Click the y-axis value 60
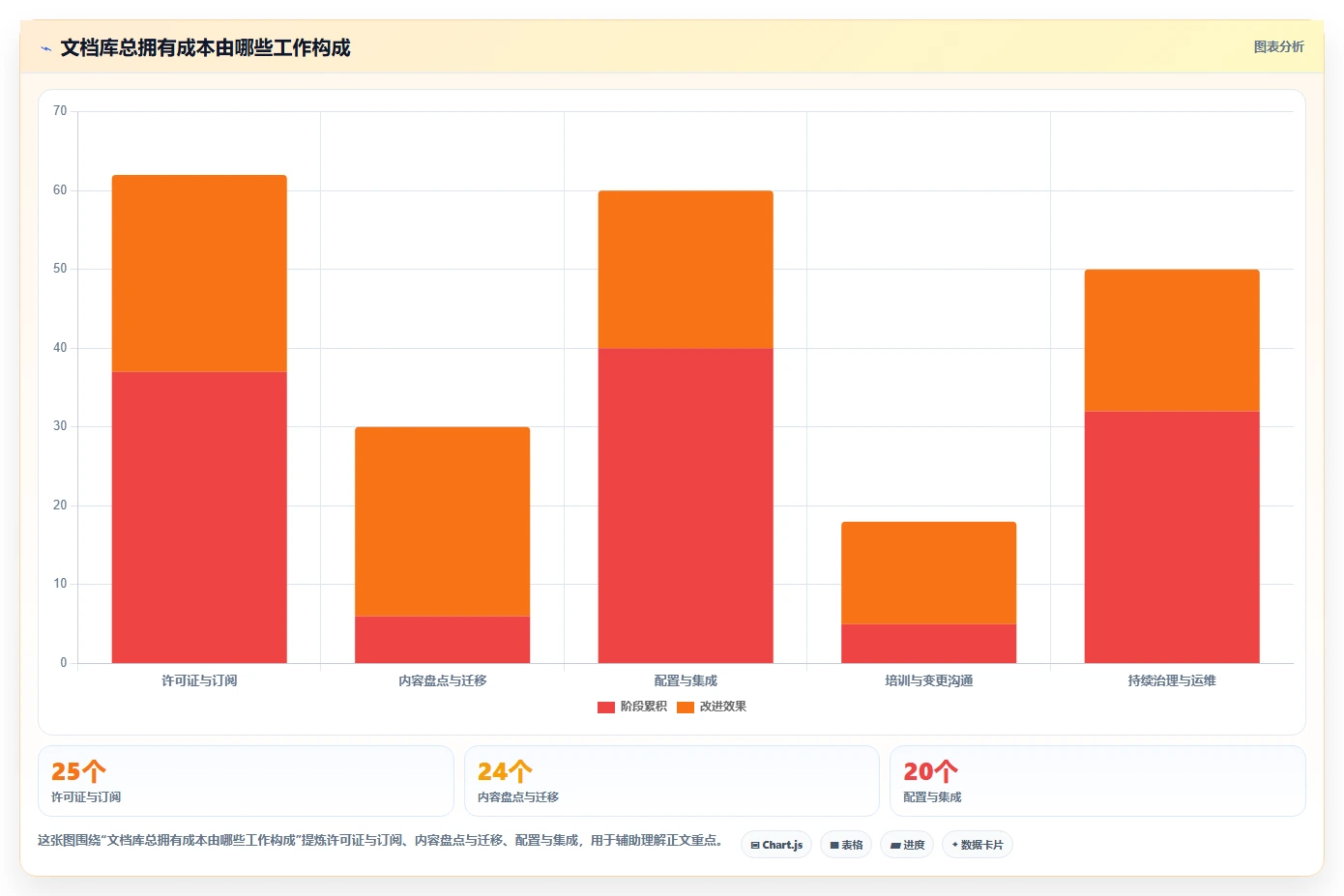Image resolution: width=1344 pixels, height=896 pixels. pos(60,190)
